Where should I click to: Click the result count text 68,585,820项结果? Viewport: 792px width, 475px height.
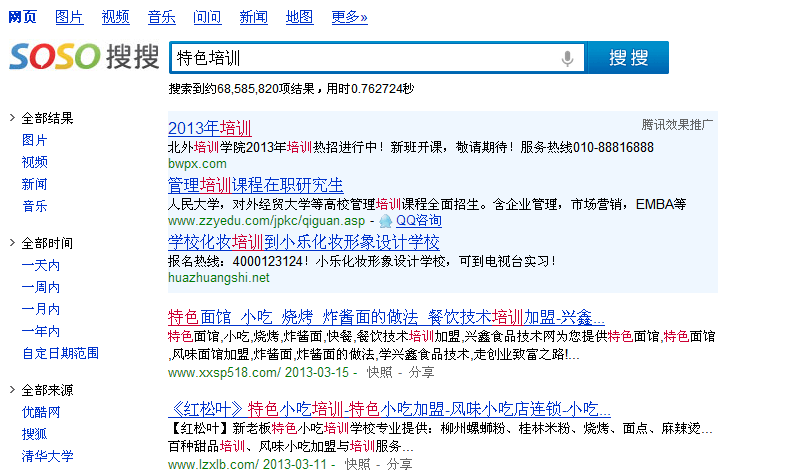(x=267, y=89)
